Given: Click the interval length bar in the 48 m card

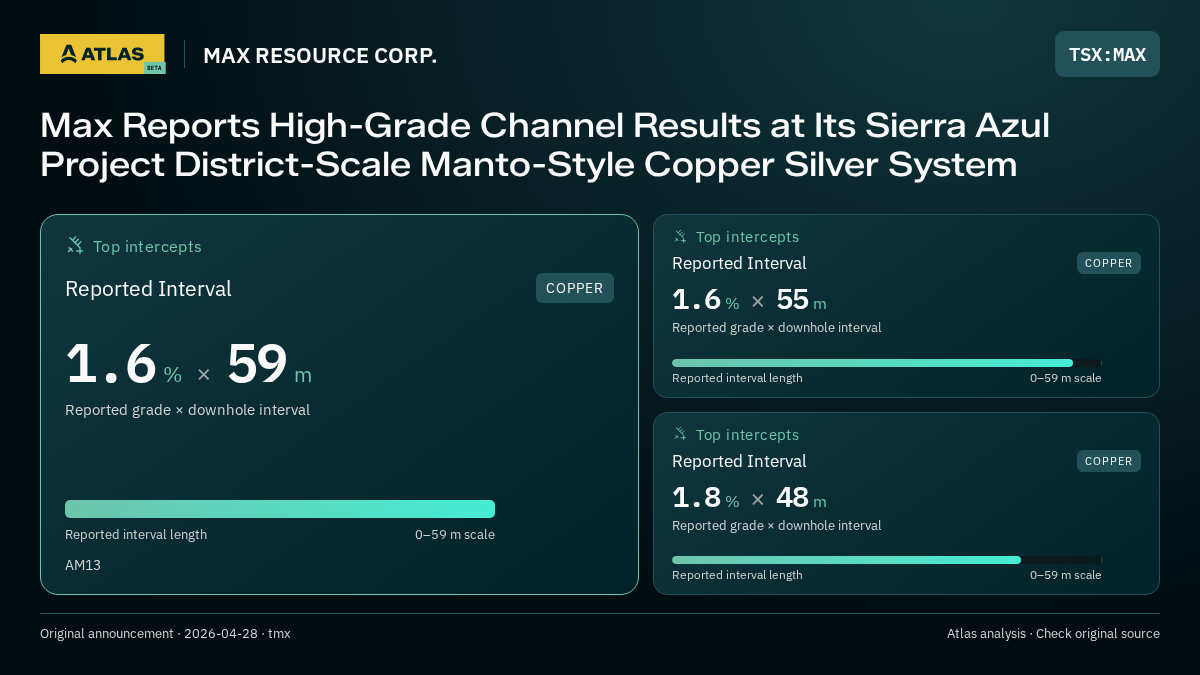Looking at the screenshot, I should click(887, 560).
